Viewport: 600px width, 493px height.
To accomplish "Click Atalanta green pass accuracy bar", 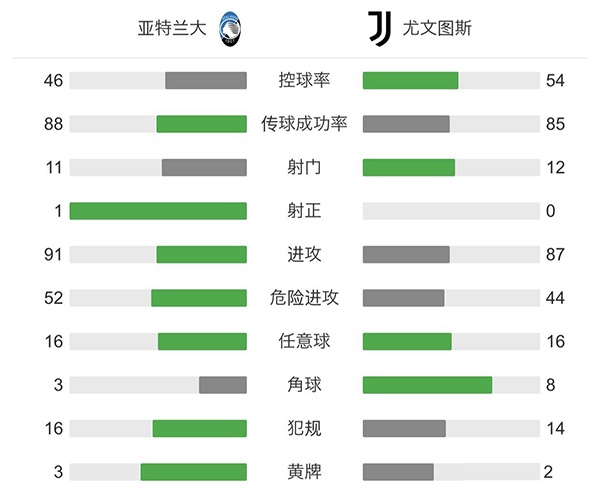I will (x=201, y=124).
